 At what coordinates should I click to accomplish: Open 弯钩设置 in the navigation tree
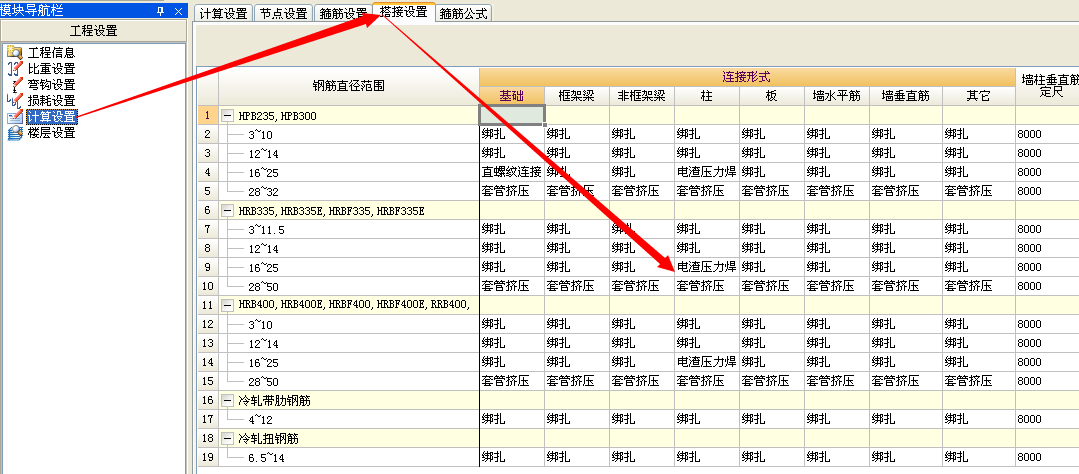point(52,85)
